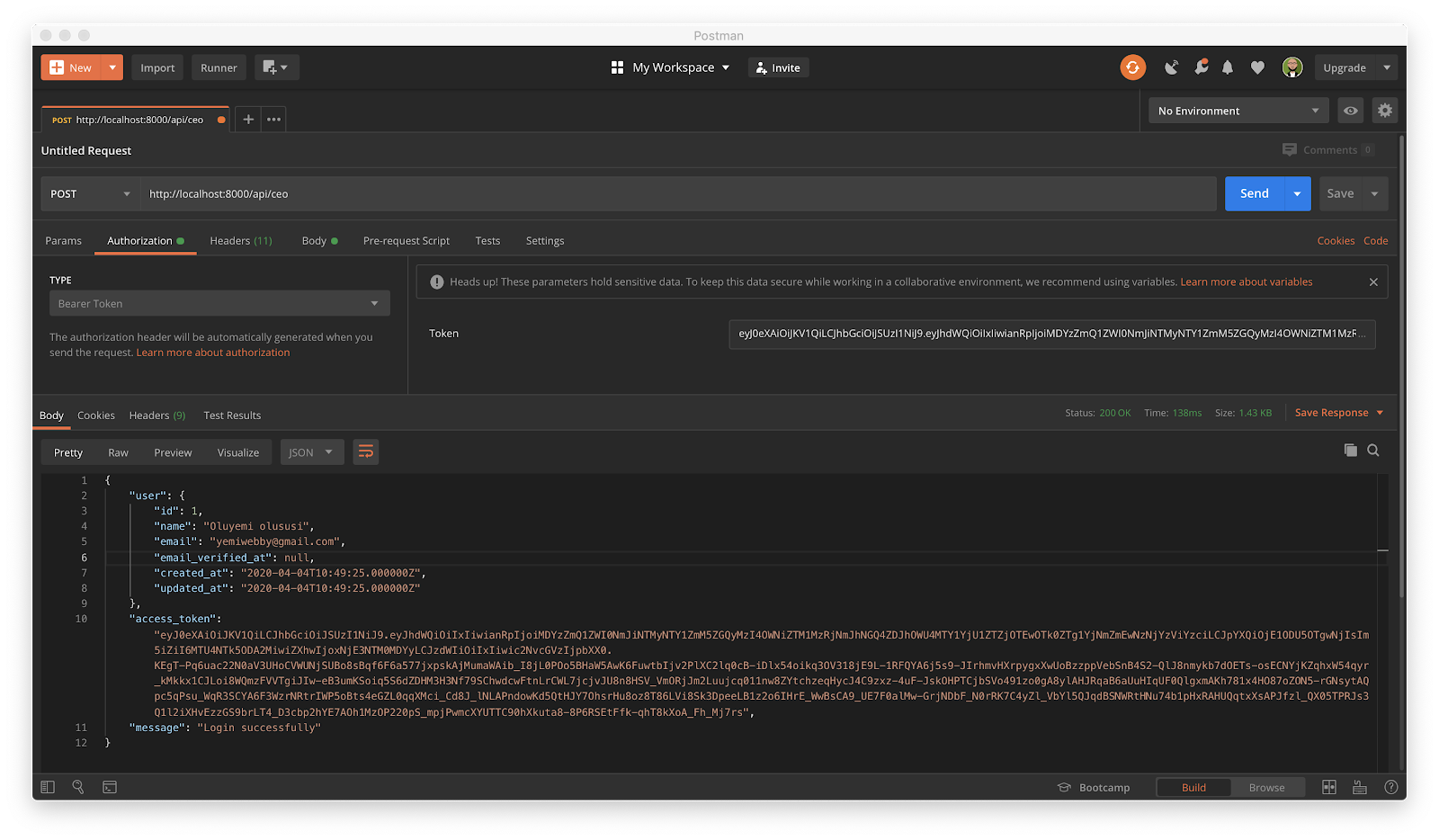This screenshot has width=1439, height=840.
Task: Open the request Settings tab
Action: point(545,241)
